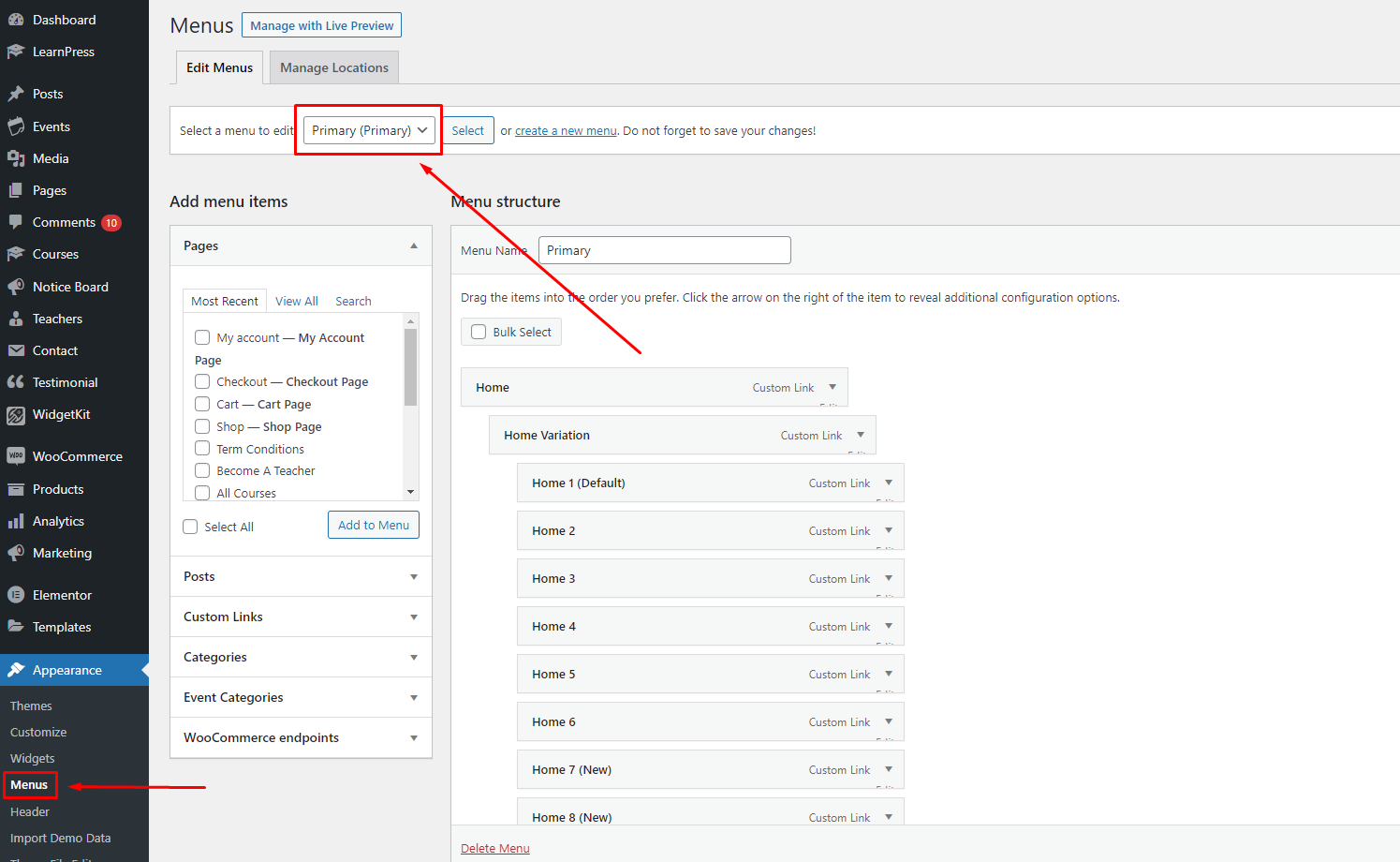Switch to the Manage Locations tab
Image resolution: width=1400 pixels, height=862 pixels.
pyautogui.click(x=334, y=67)
